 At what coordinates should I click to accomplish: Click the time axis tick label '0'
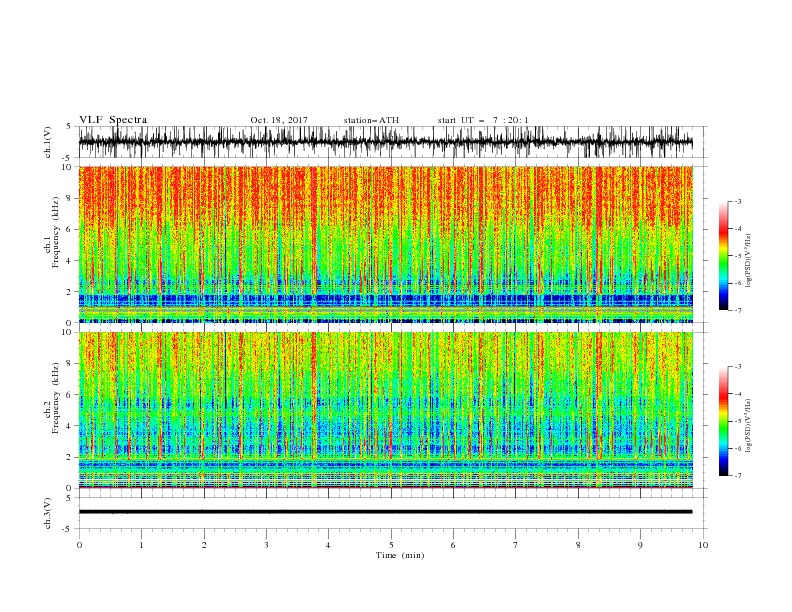(79, 545)
